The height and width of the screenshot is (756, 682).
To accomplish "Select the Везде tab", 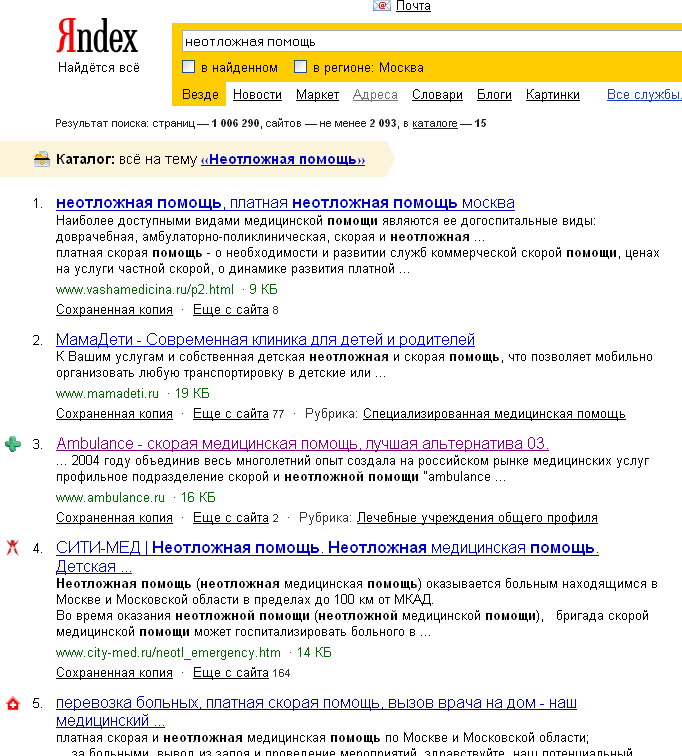I will tap(200, 94).
